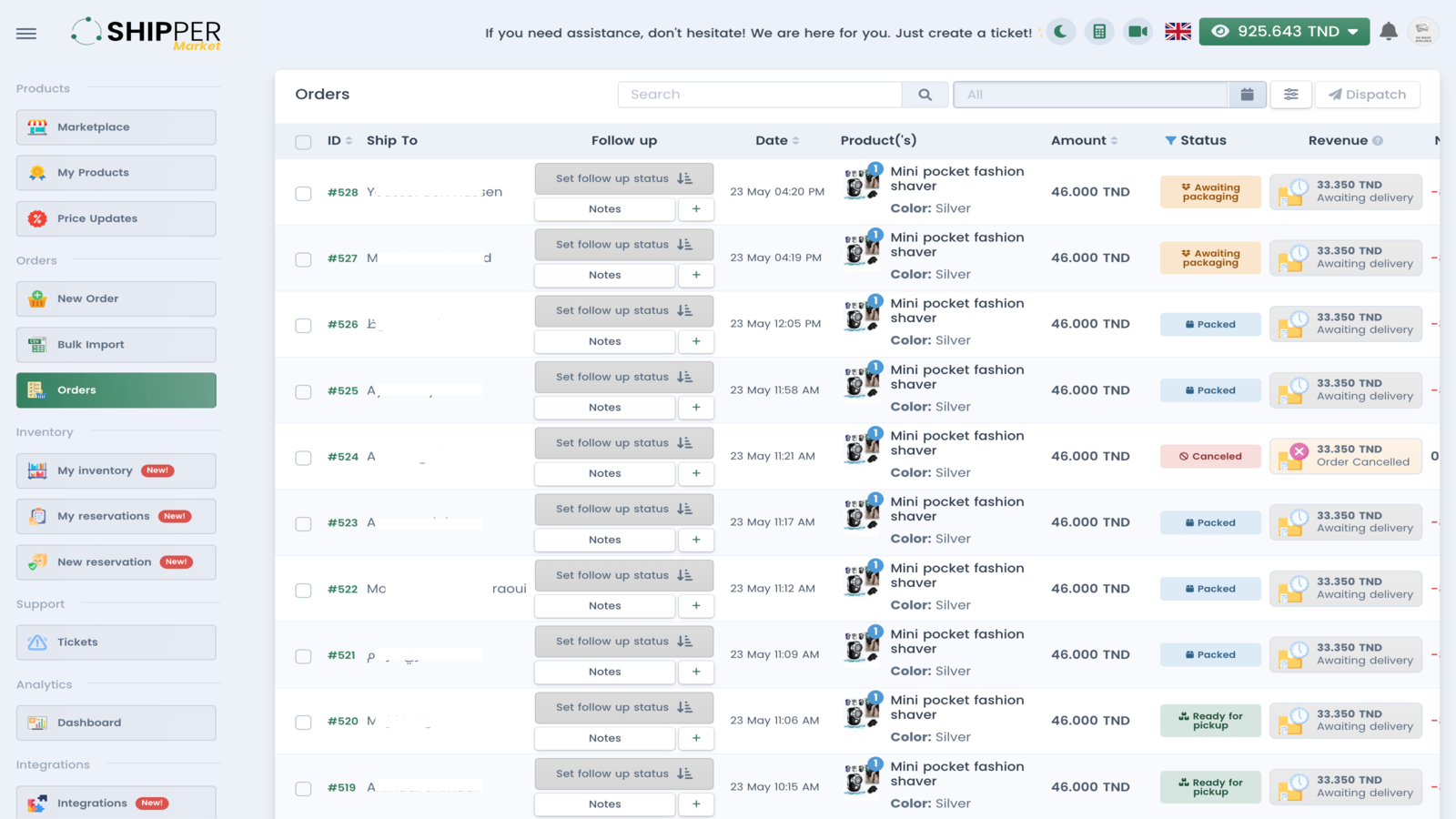
Task: Add a note with plus for order #524
Action: coord(696,473)
